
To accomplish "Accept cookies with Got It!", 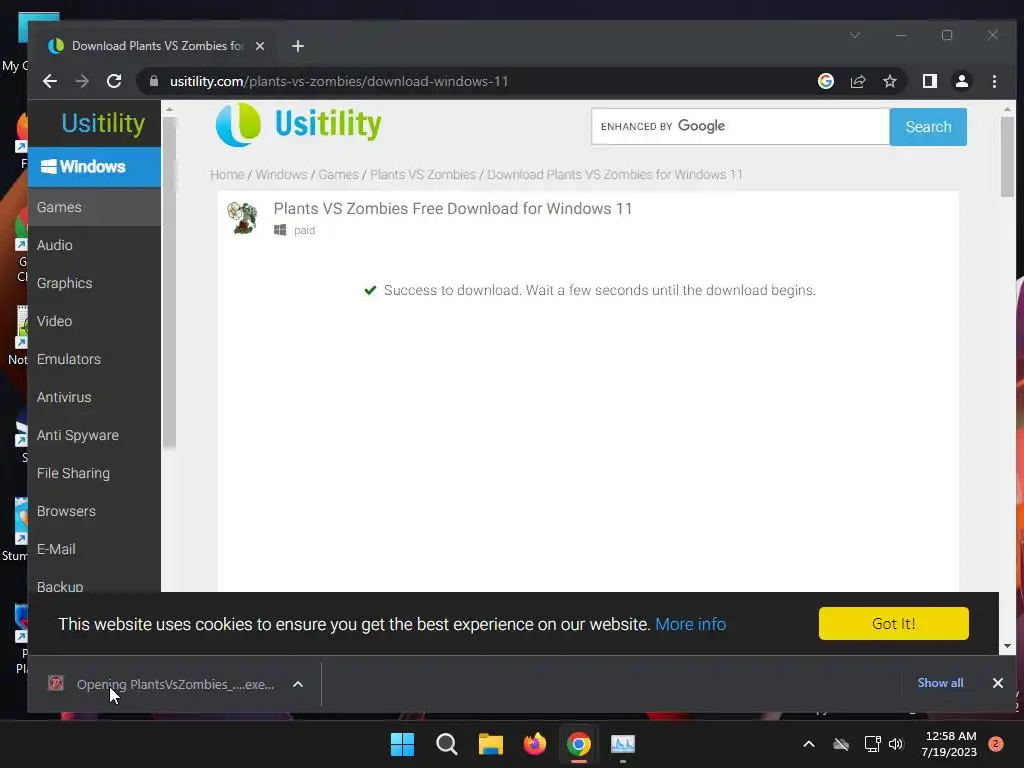I will tap(893, 624).
